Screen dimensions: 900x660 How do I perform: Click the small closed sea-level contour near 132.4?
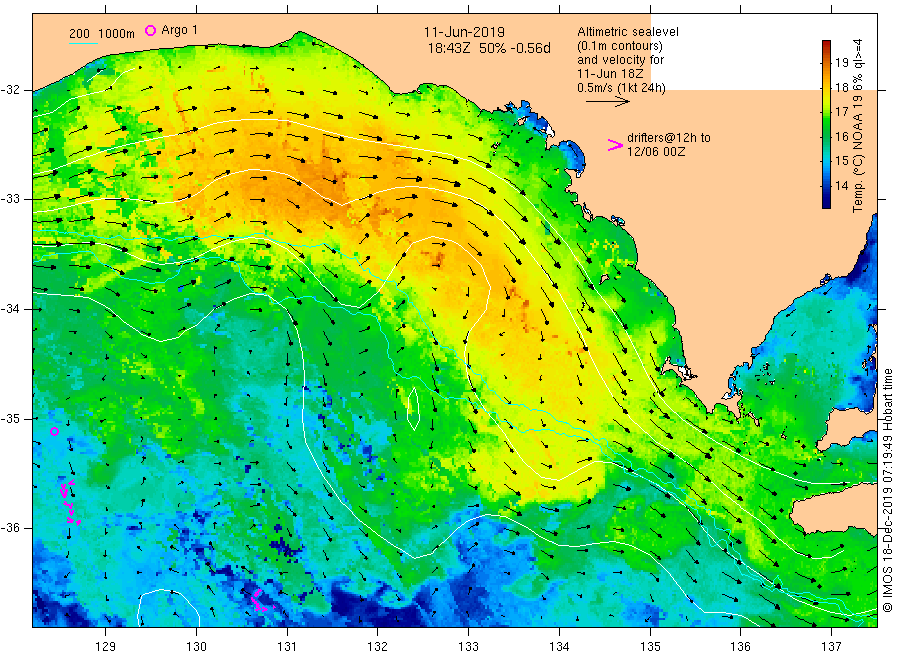[413, 408]
